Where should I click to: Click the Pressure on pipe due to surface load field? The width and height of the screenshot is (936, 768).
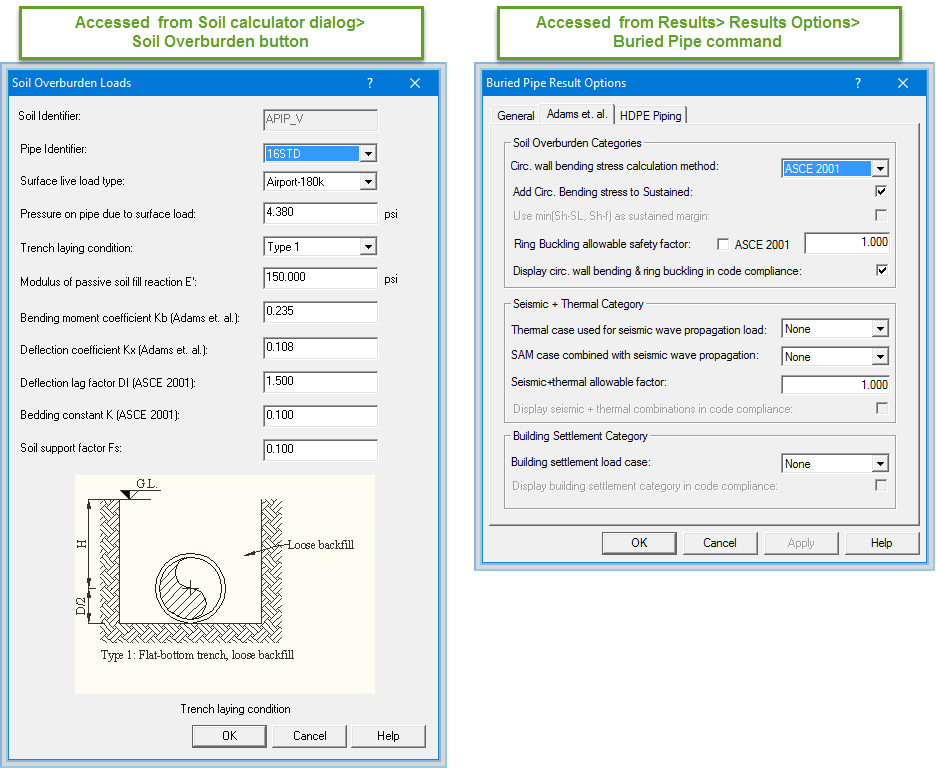pyautogui.click(x=321, y=213)
